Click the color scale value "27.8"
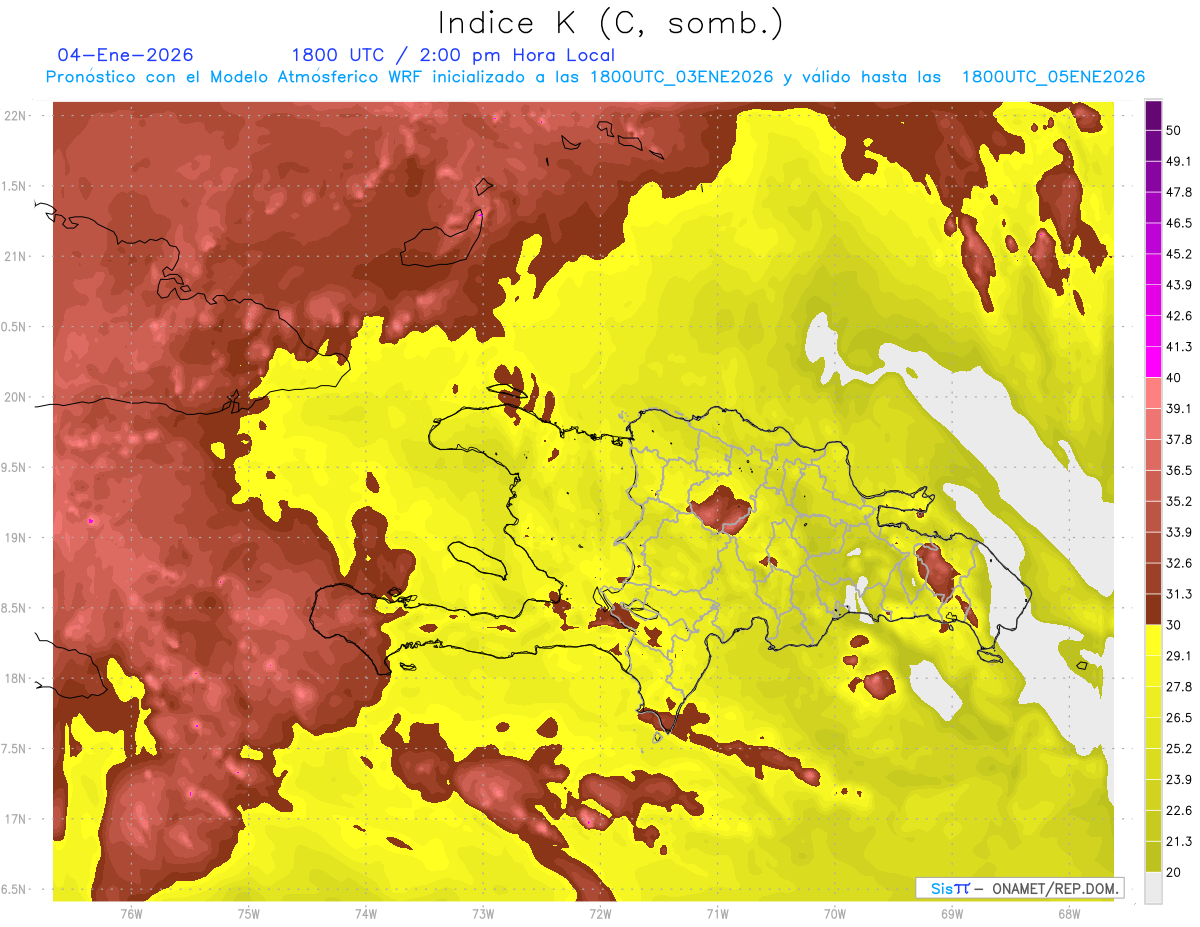The image size is (1200, 927). [x=1178, y=687]
